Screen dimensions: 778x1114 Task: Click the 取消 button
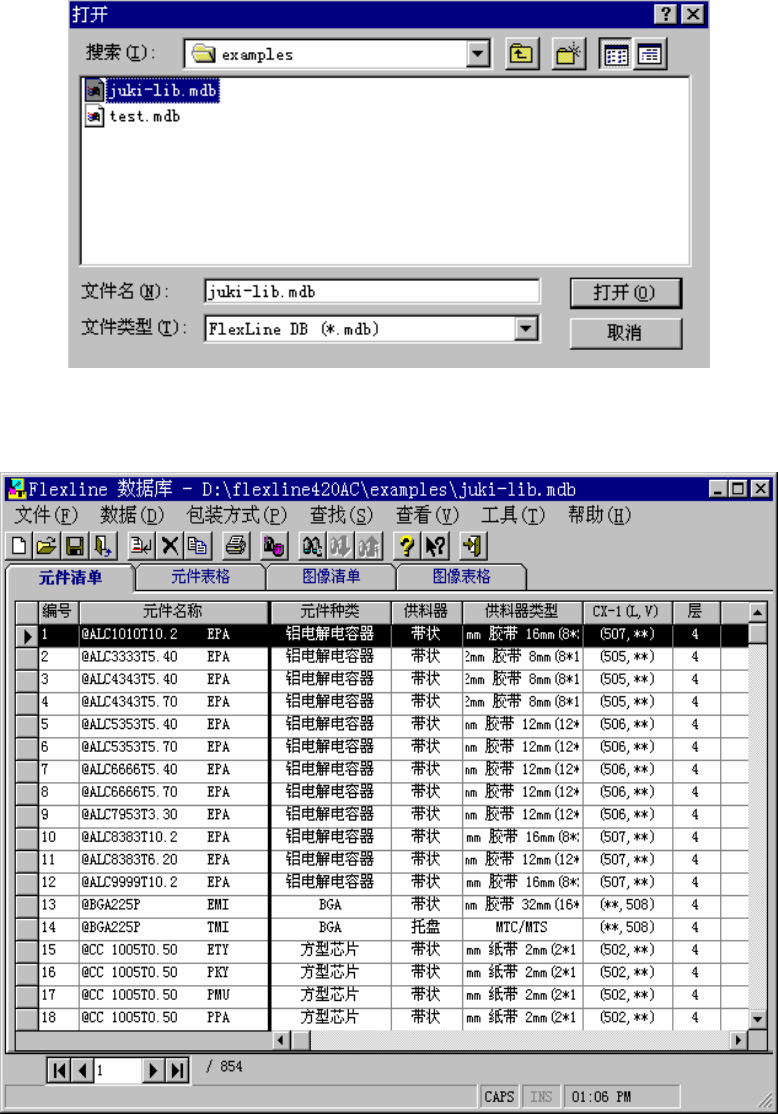(x=625, y=332)
